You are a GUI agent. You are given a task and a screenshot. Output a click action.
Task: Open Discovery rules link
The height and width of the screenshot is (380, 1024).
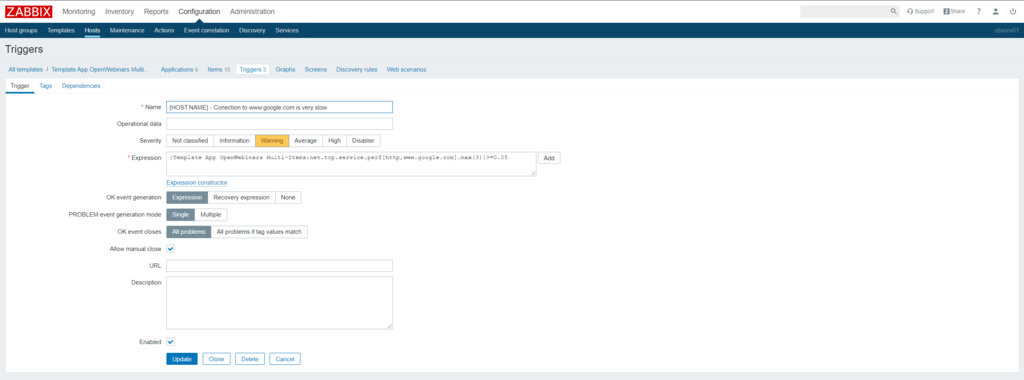click(x=357, y=69)
